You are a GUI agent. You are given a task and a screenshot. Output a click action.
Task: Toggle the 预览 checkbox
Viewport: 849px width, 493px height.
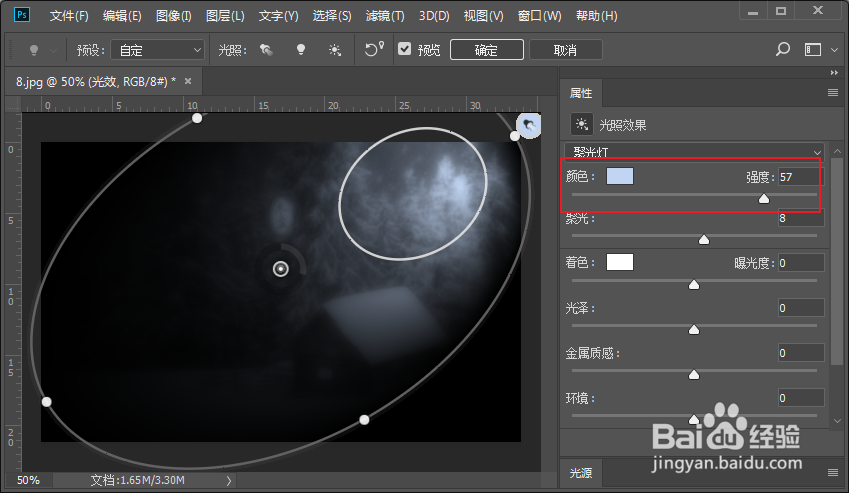(404, 49)
